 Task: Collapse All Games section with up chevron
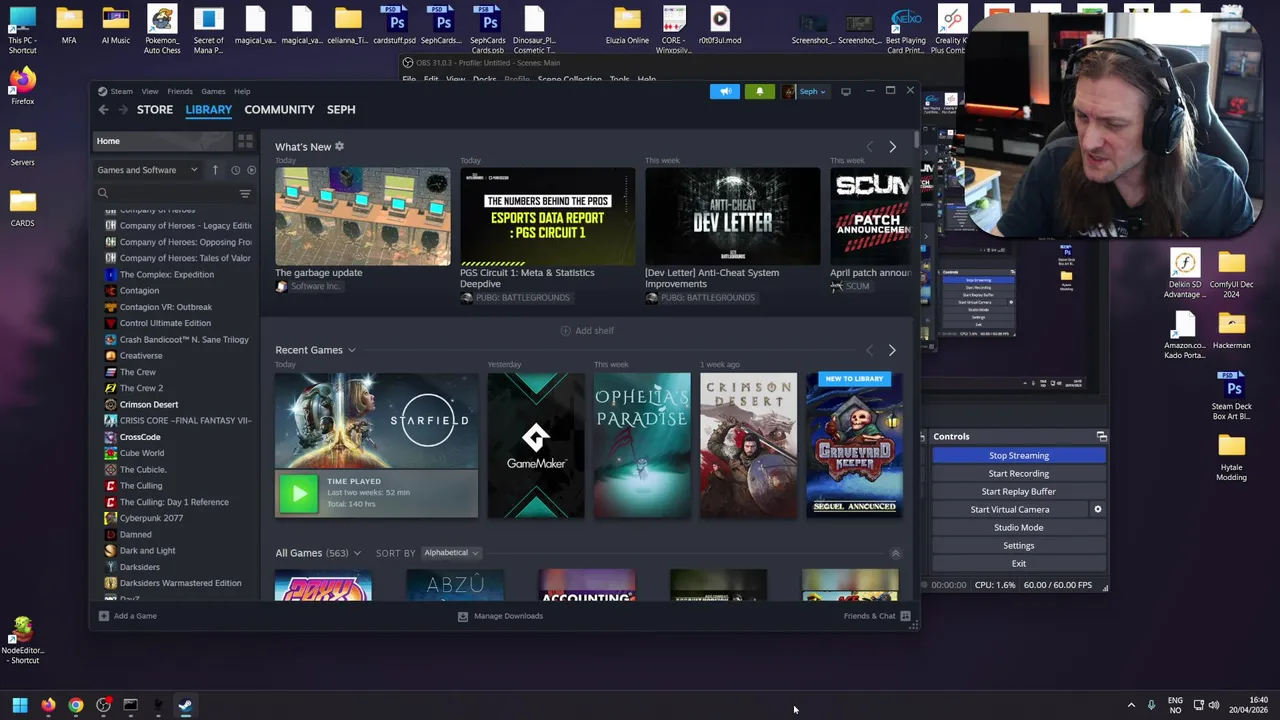(895, 553)
